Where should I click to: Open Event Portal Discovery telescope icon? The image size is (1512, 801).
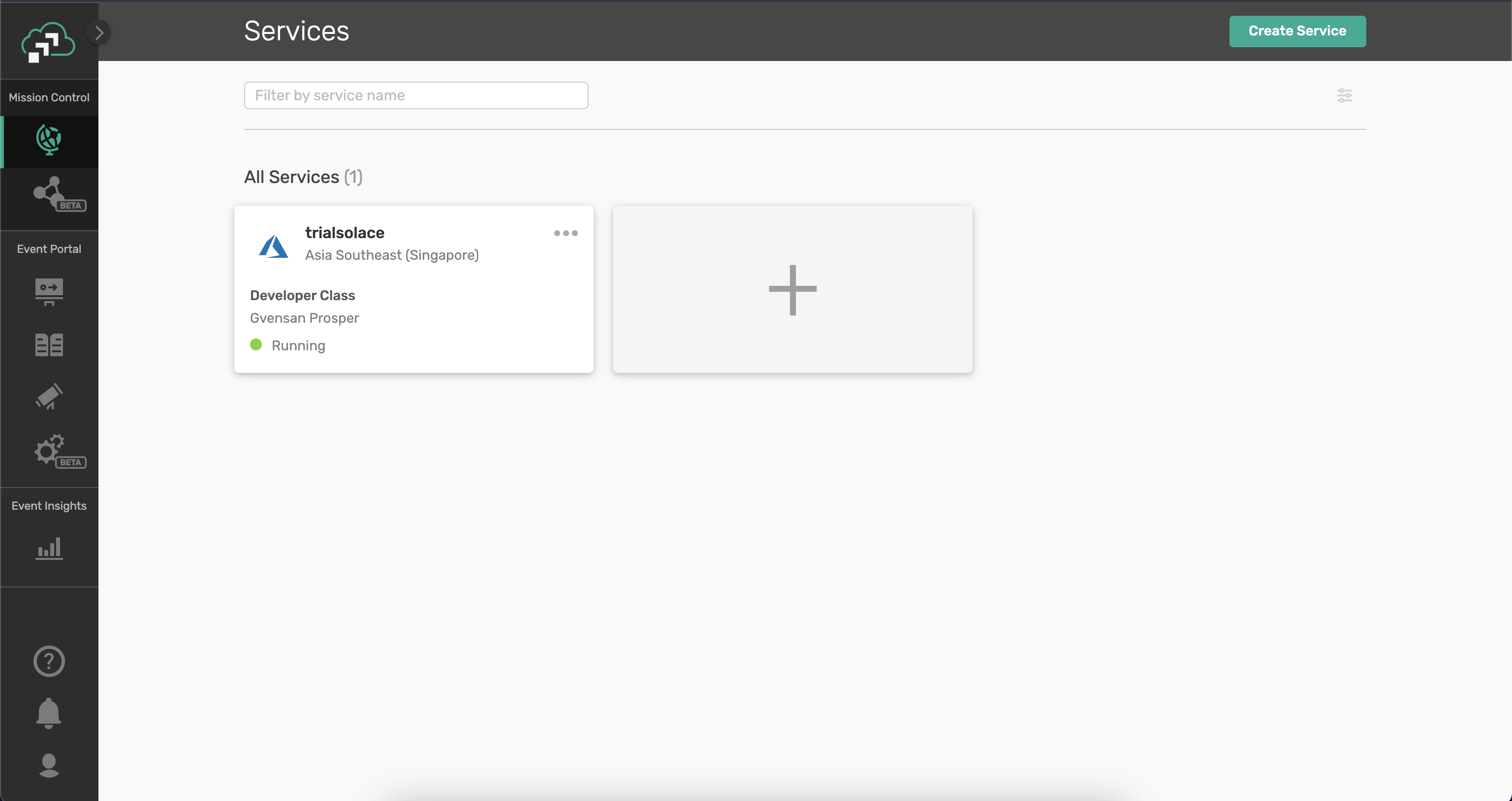49,397
